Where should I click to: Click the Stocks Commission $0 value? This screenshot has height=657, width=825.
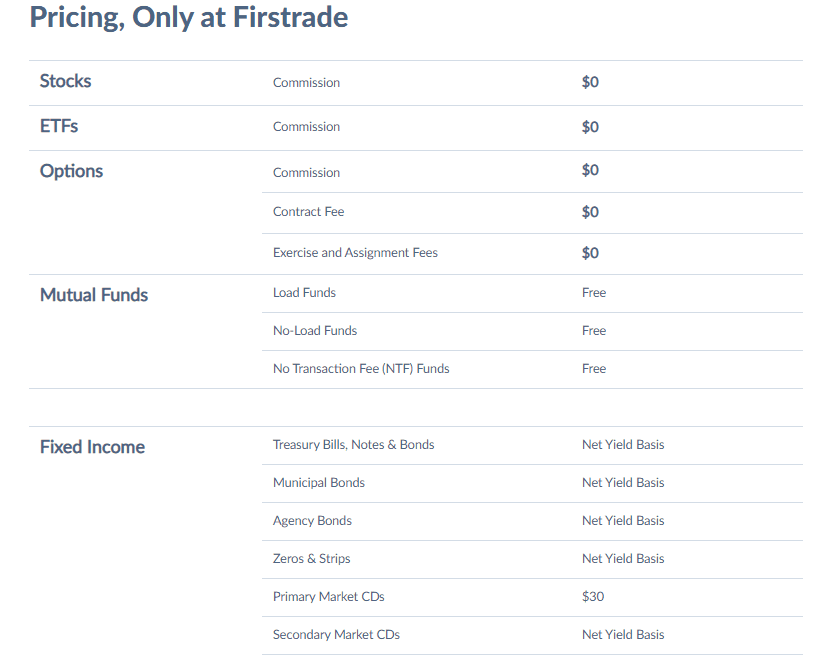[x=590, y=82]
